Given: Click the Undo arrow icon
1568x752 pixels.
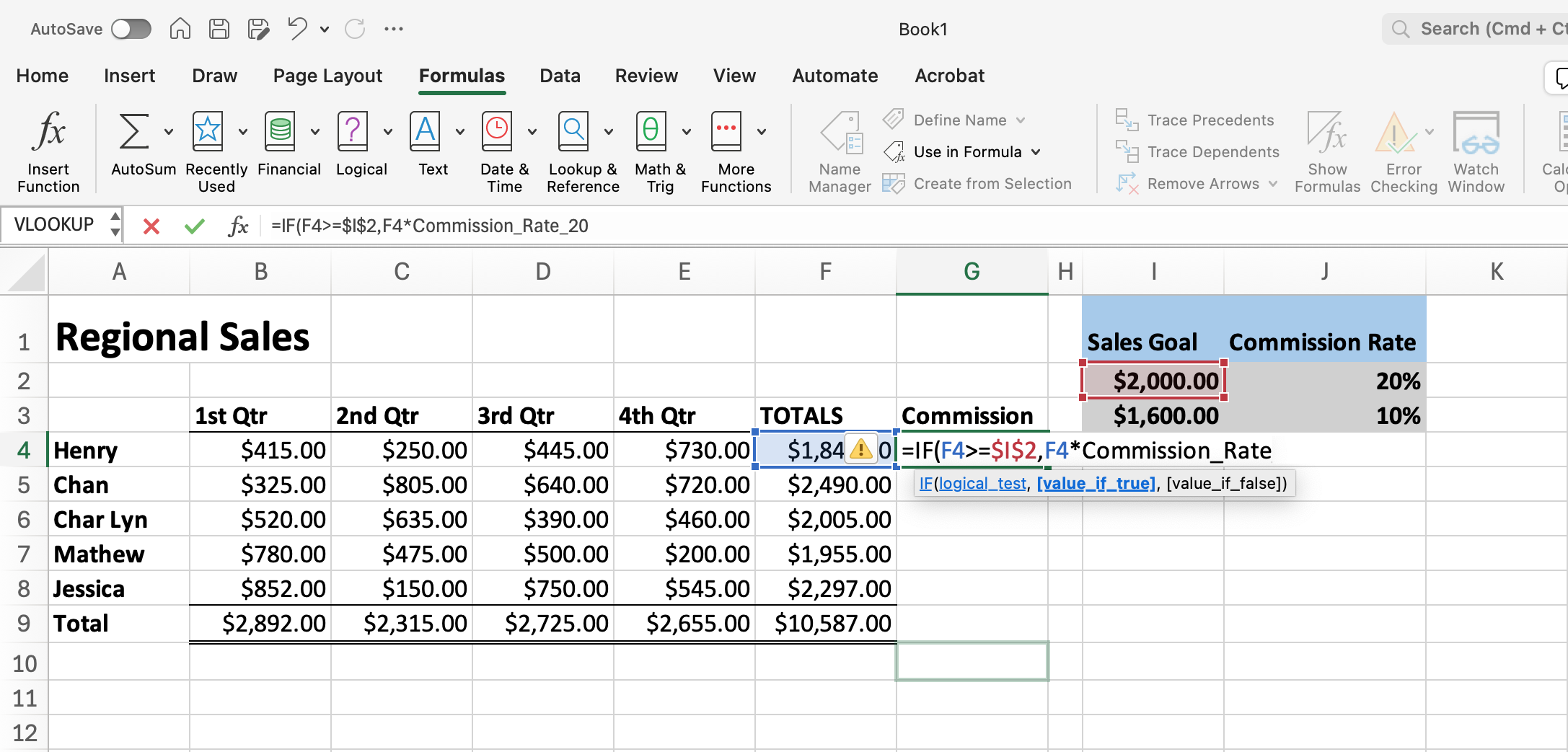Looking at the screenshot, I should point(296,29).
